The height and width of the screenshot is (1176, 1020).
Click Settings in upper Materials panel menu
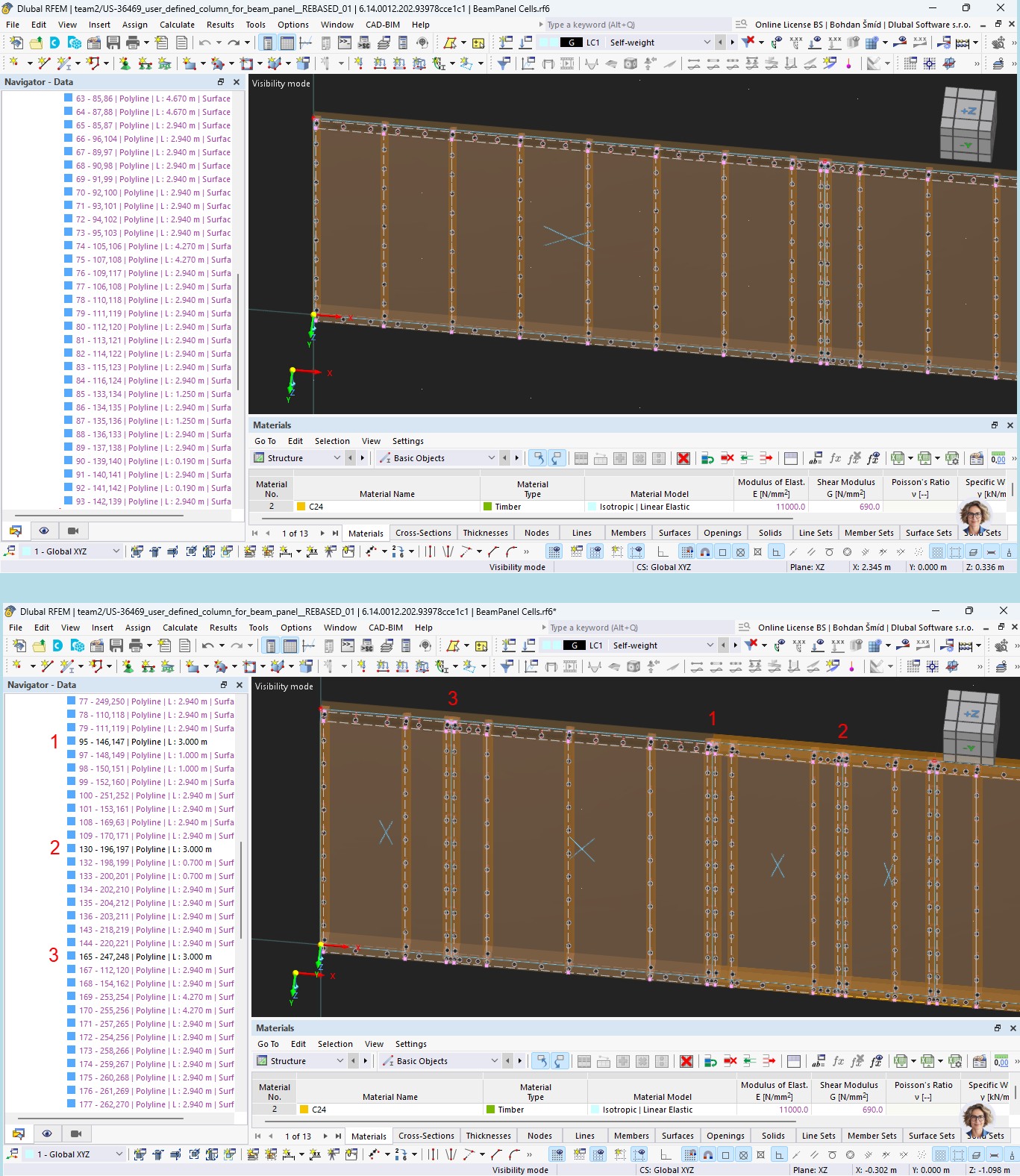click(x=407, y=441)
